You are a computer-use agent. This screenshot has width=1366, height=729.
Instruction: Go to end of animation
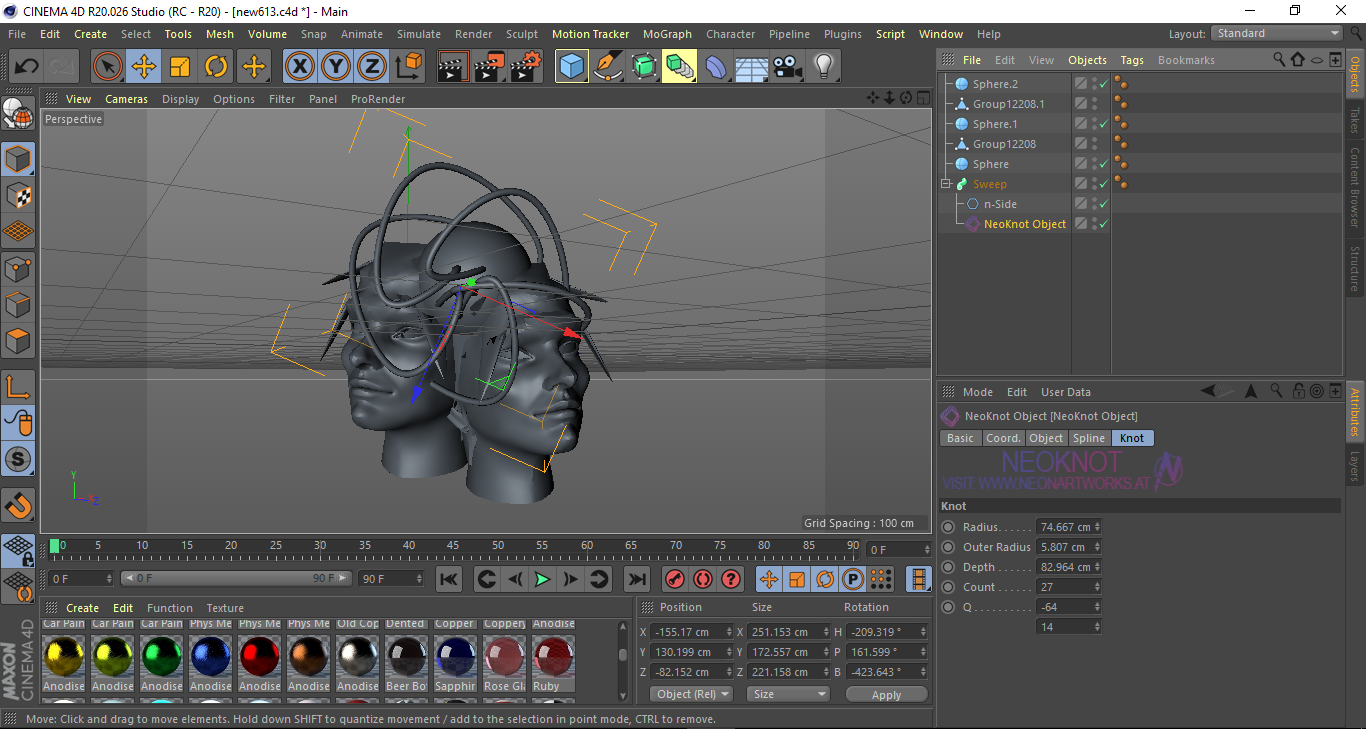636,579
